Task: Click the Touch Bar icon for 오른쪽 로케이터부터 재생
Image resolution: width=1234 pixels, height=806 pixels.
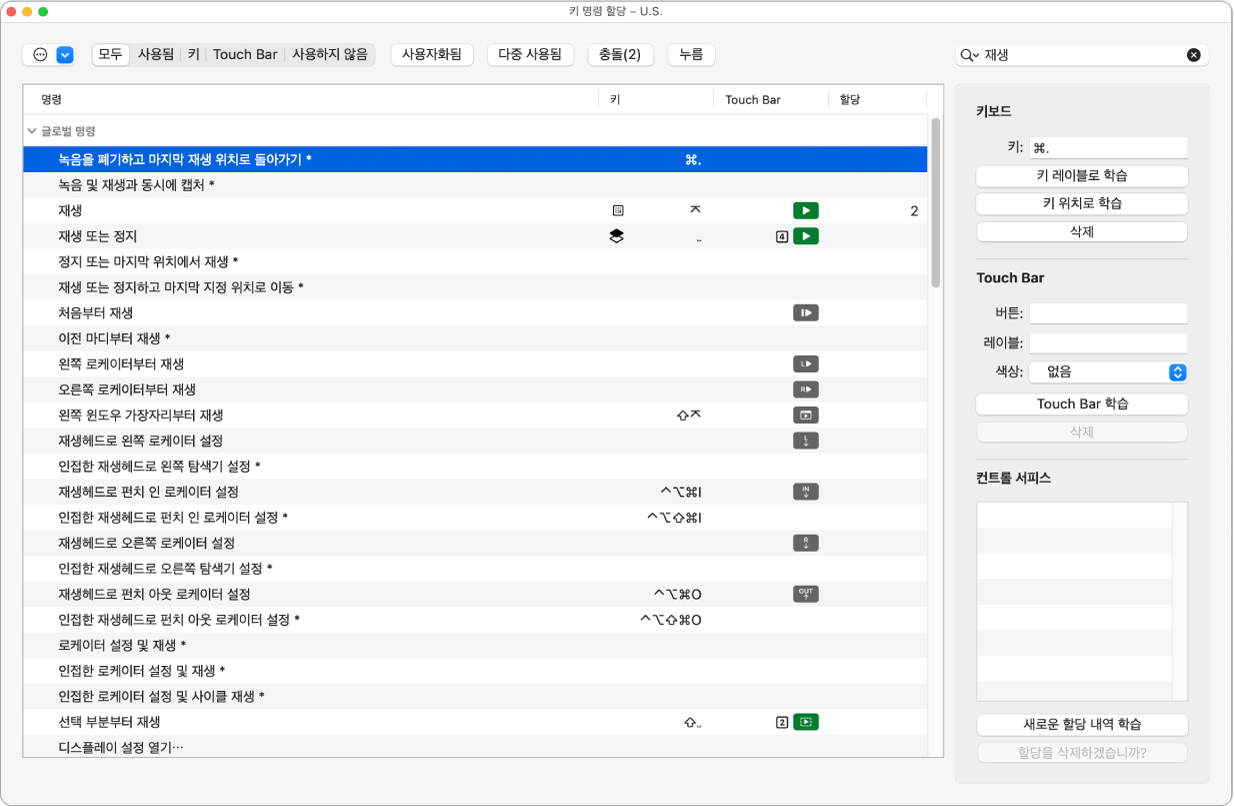Action: pos(806,389)
